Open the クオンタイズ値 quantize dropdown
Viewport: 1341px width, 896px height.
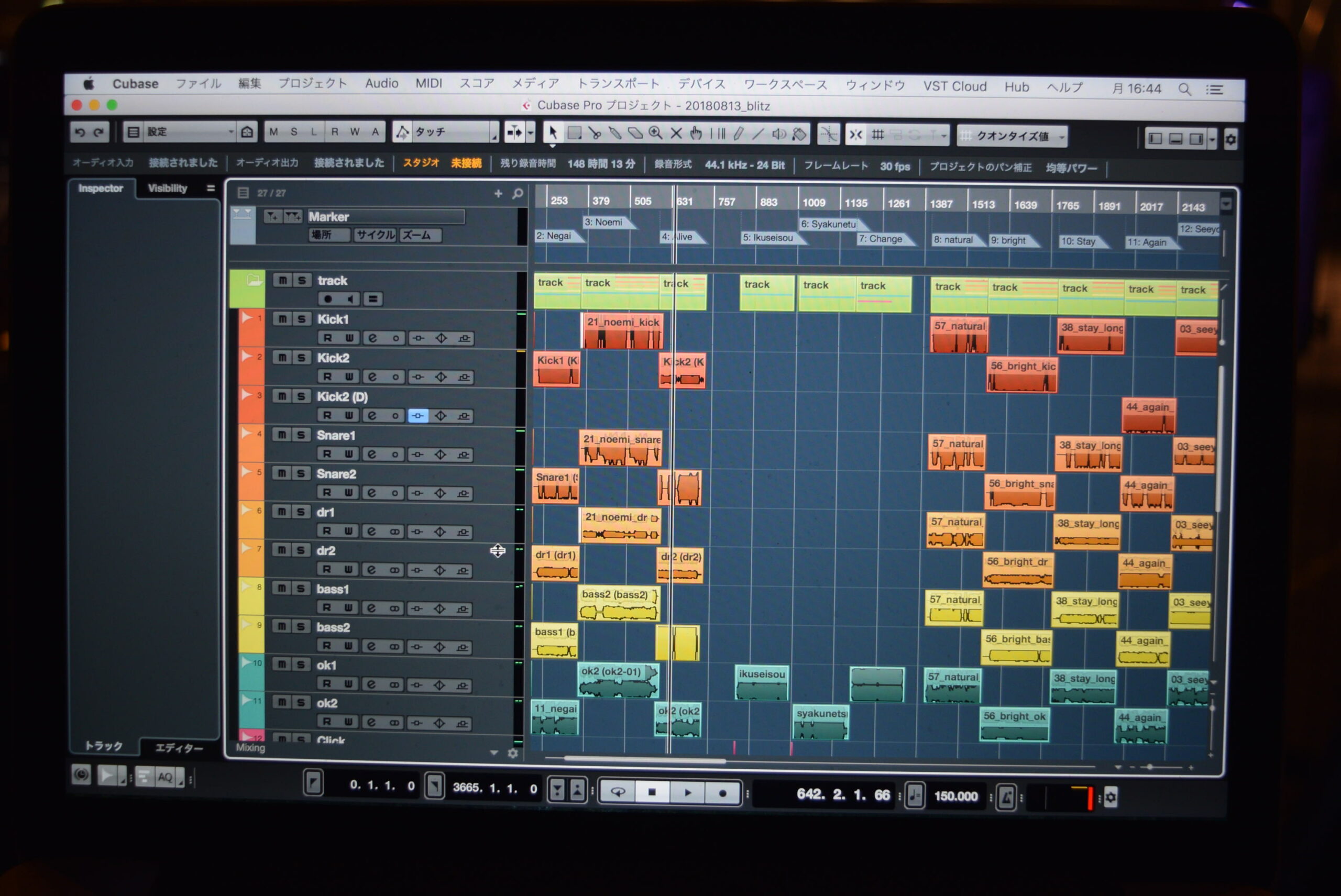click(x=1013, y=136)
